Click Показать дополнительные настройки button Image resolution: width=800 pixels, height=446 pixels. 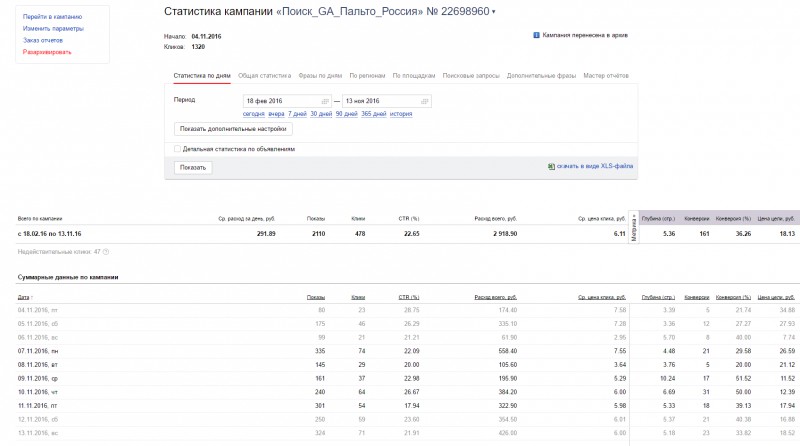[x=233, y=128]
